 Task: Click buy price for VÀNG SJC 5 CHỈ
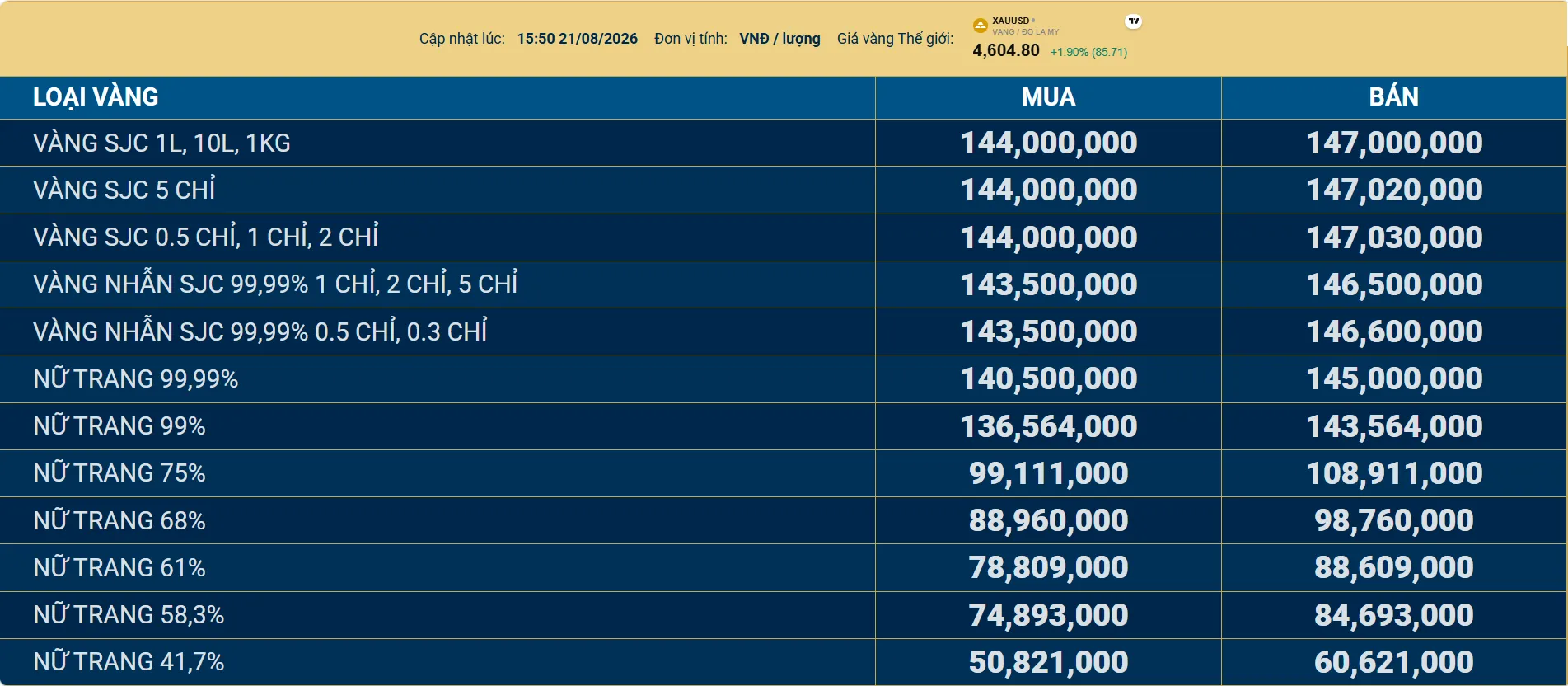coord(1049,190)
